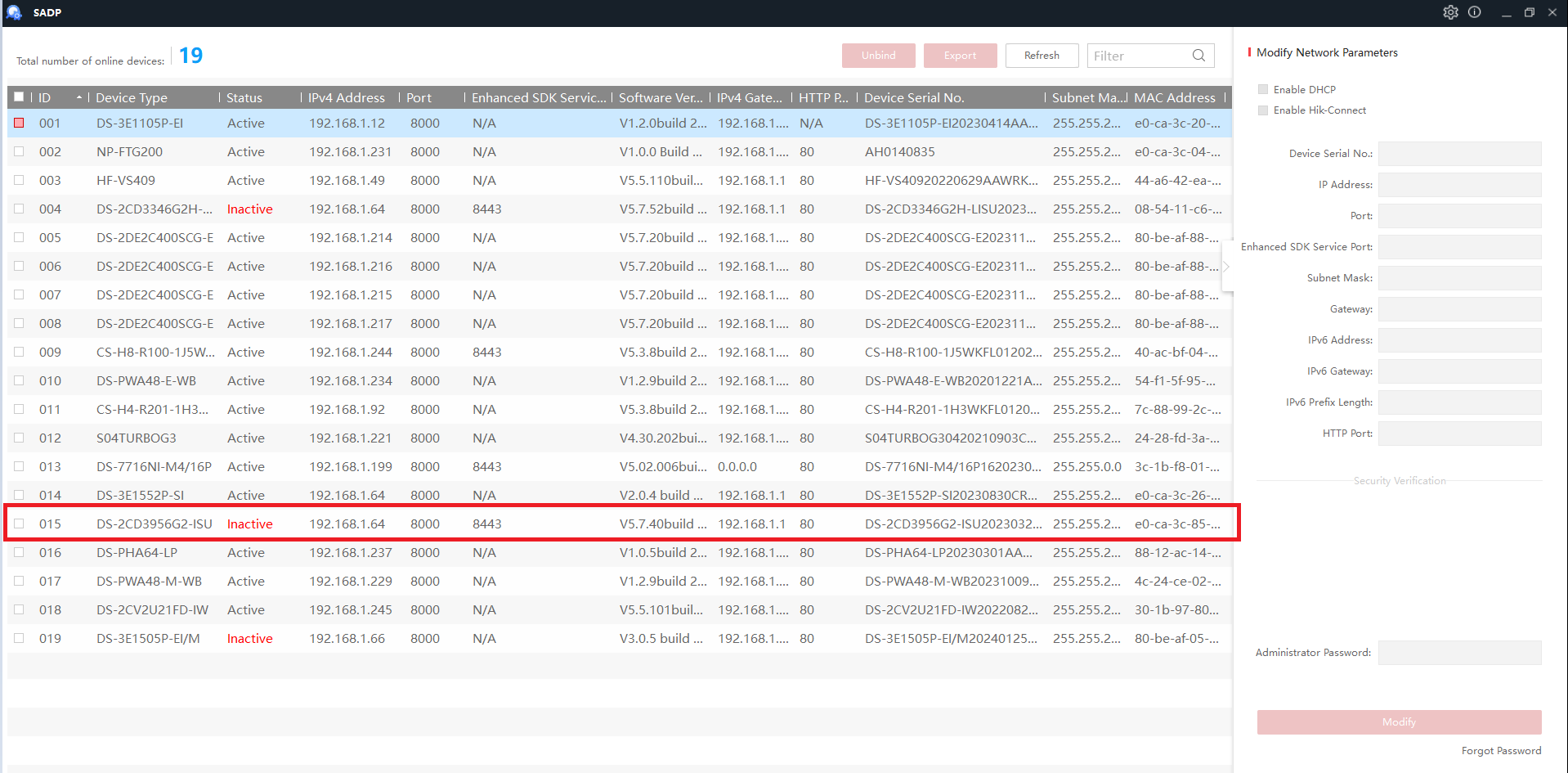Select the DS-PHA64-LP device row
Screen dimensions: 1568x773
pos(619,552)
